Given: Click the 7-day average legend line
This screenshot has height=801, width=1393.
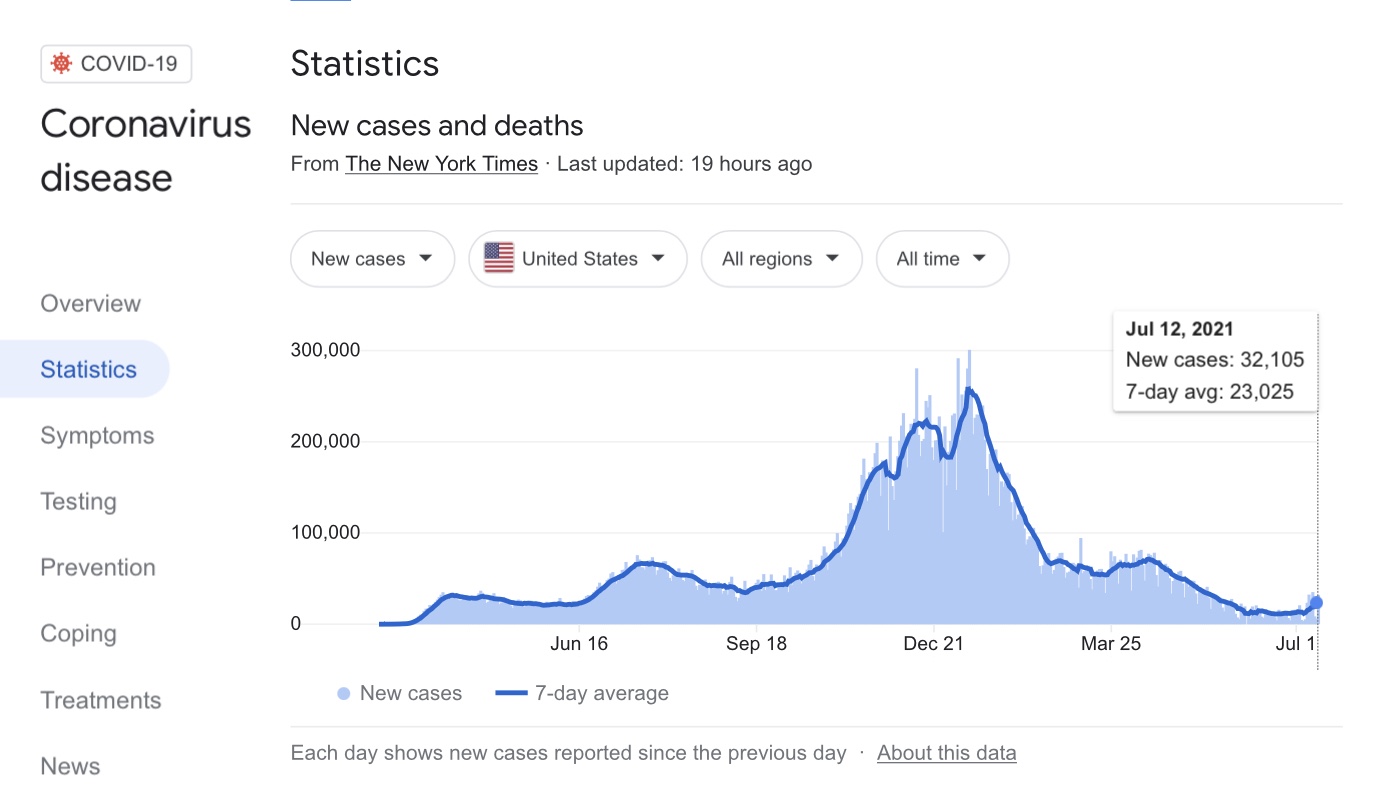Looking at the screenshot, I should [511, 694].
